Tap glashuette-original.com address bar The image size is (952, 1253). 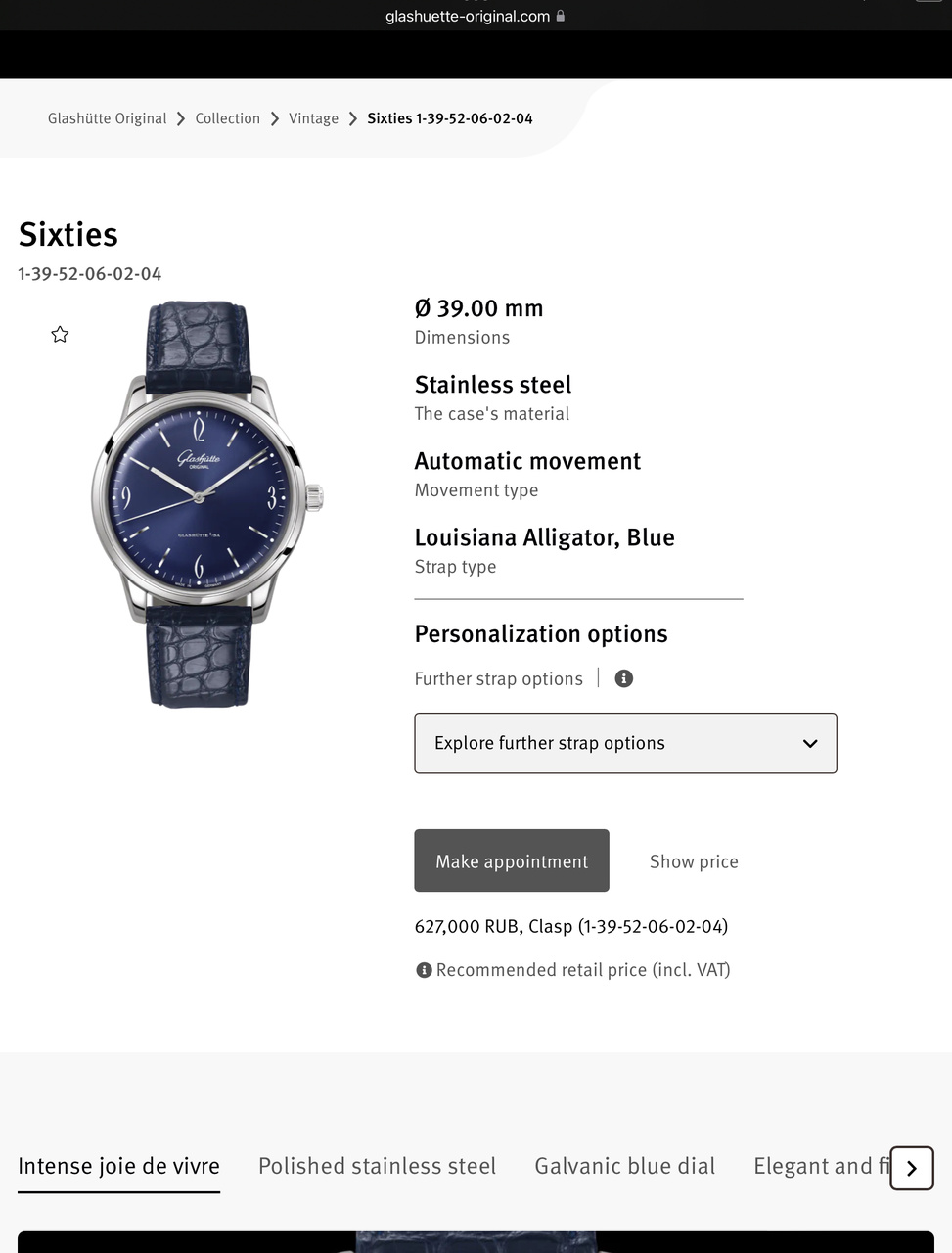click(x=468, y=16)
